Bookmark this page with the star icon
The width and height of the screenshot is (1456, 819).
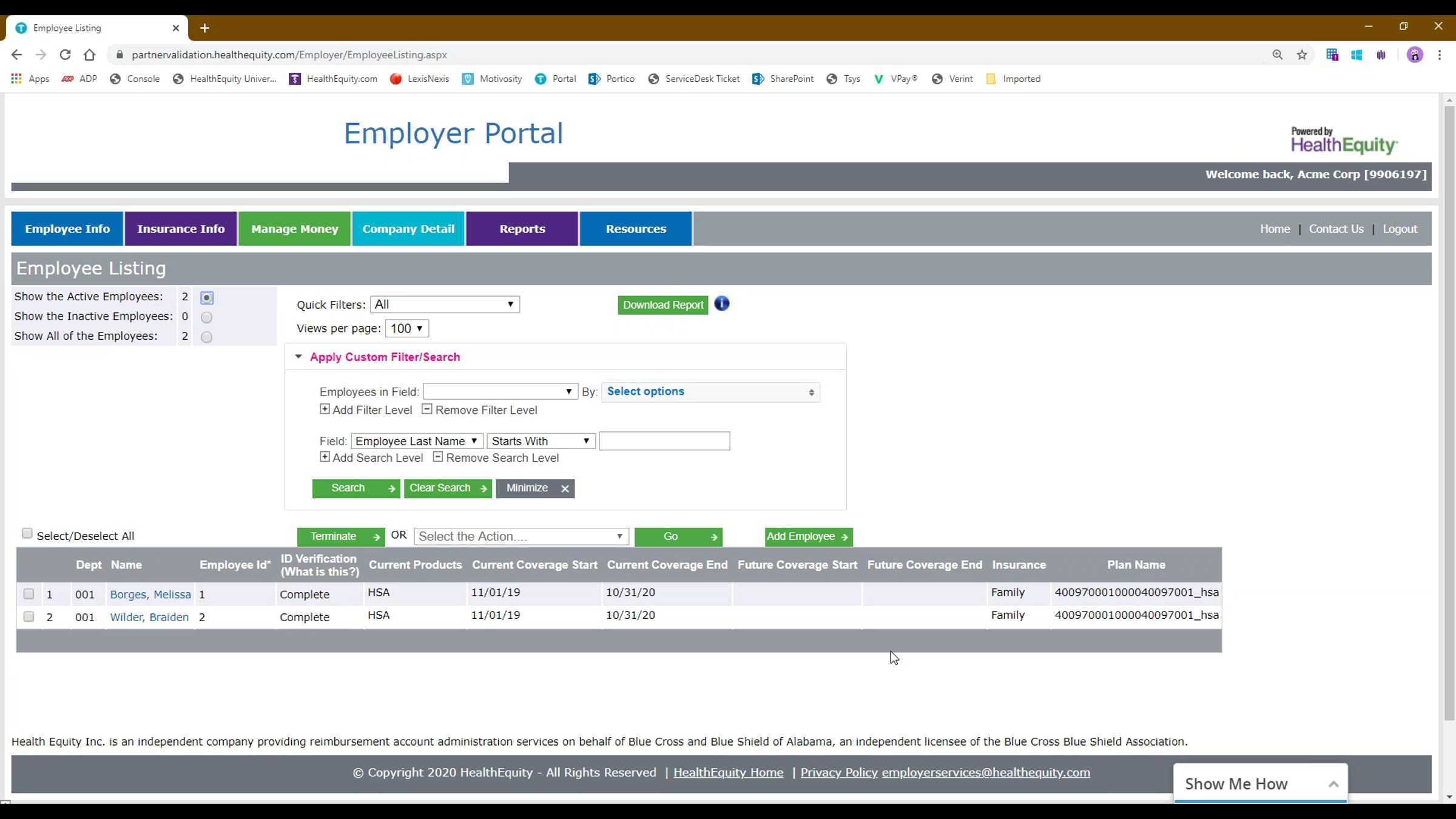(x=1302, y=55)
